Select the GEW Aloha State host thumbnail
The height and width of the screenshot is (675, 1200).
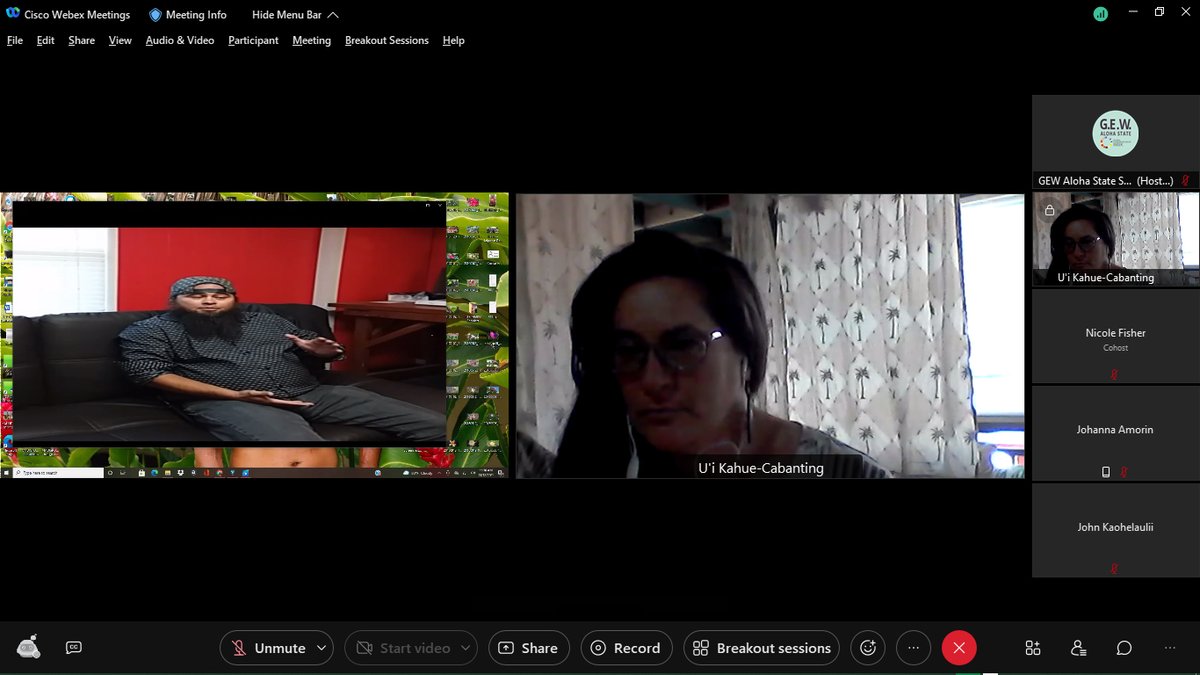[x=1115, y=142]
